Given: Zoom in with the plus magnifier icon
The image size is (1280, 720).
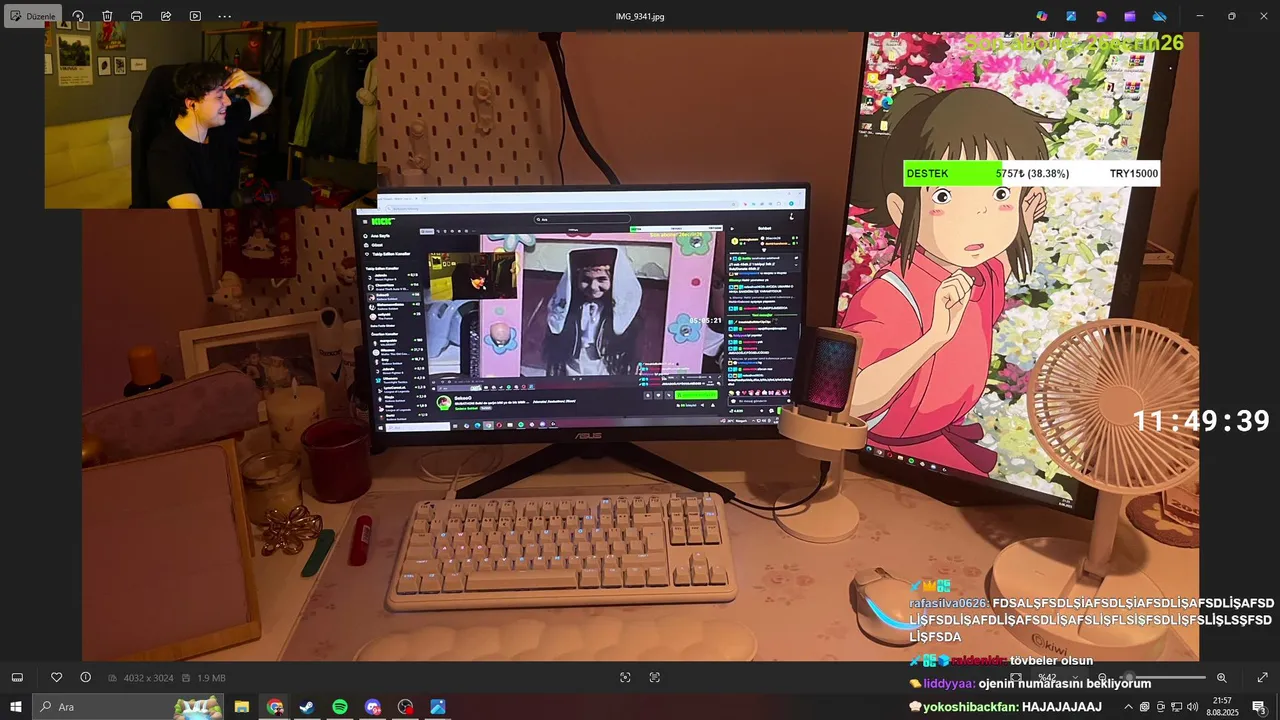Looking at the screenshot, I should [1221, 677].
